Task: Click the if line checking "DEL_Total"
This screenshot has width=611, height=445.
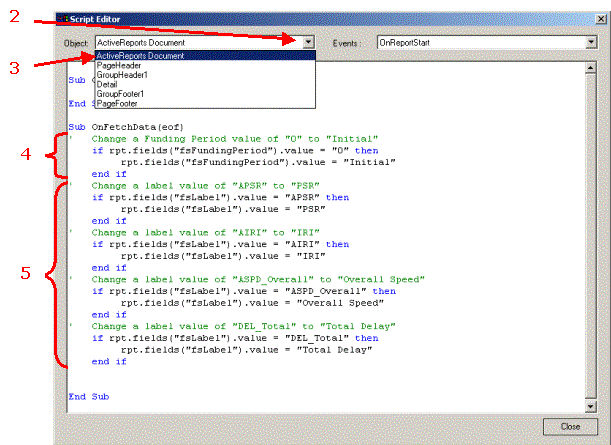Action: pyautogui.click(x=235, y=337)
